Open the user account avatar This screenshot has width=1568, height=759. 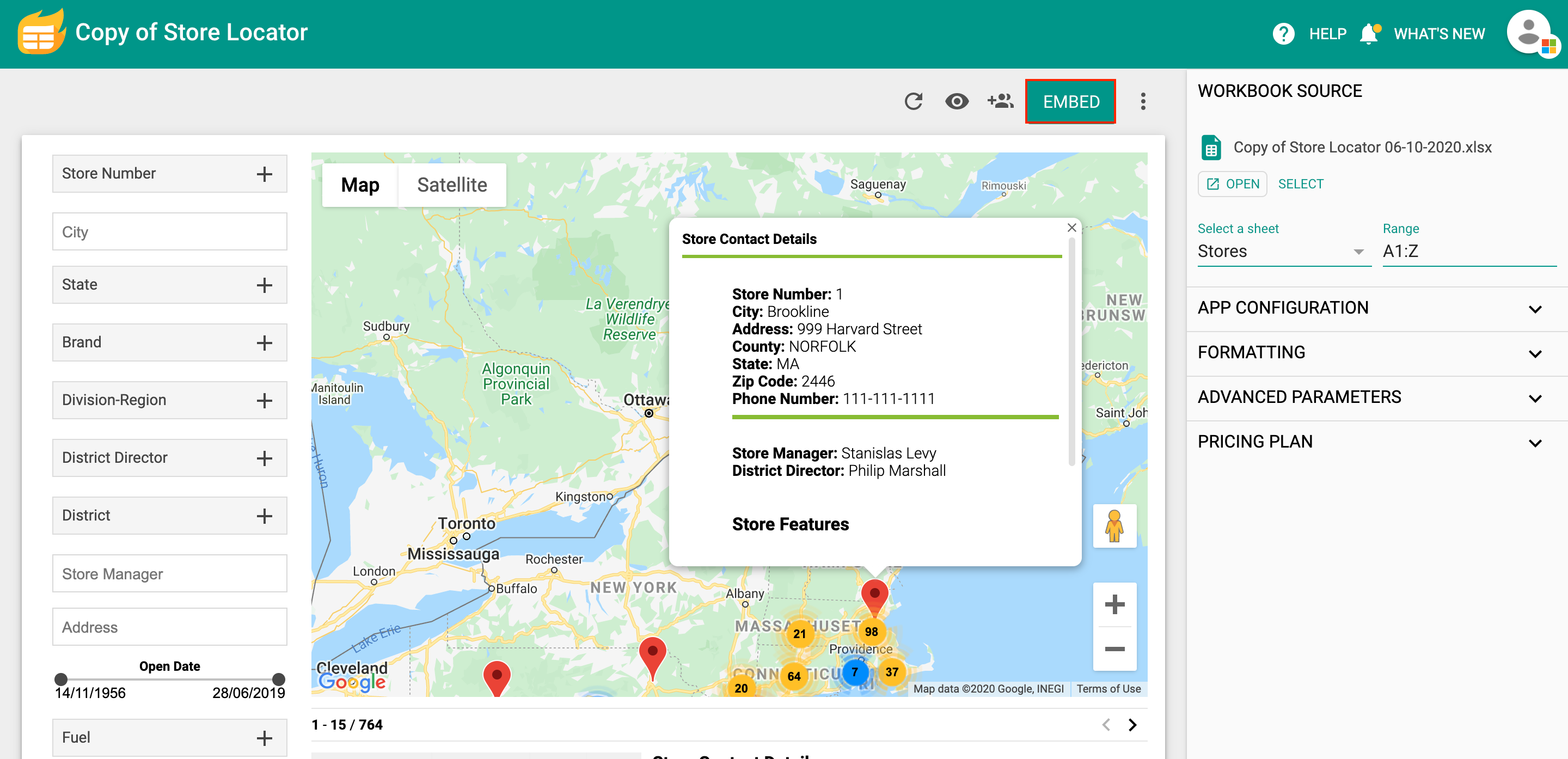pyautogui.click(x=1529, y=33)
